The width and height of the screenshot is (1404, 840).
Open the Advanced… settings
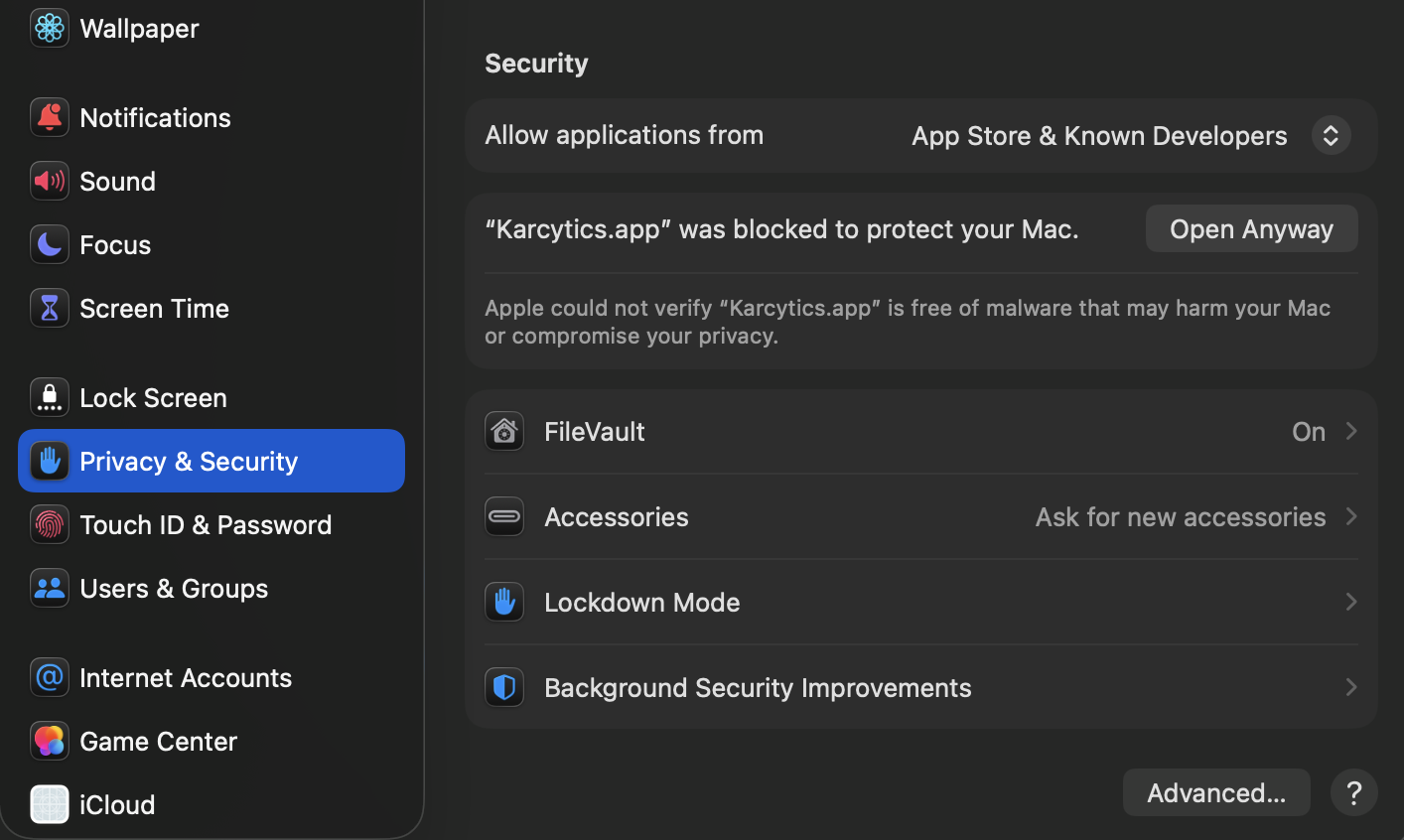click(x=1216, y=792)
